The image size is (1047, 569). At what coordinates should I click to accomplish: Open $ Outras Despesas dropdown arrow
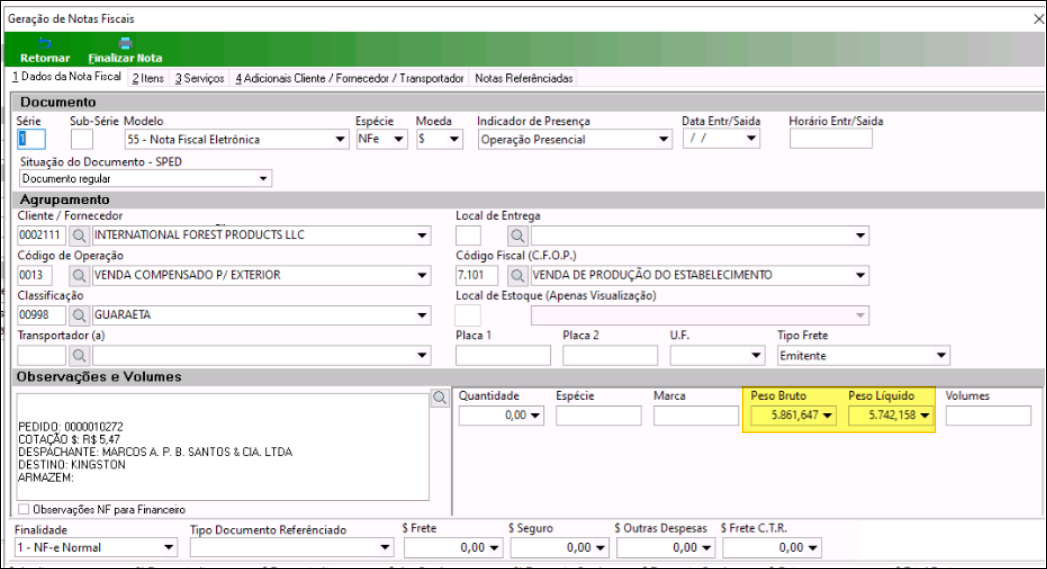(706, 548)
